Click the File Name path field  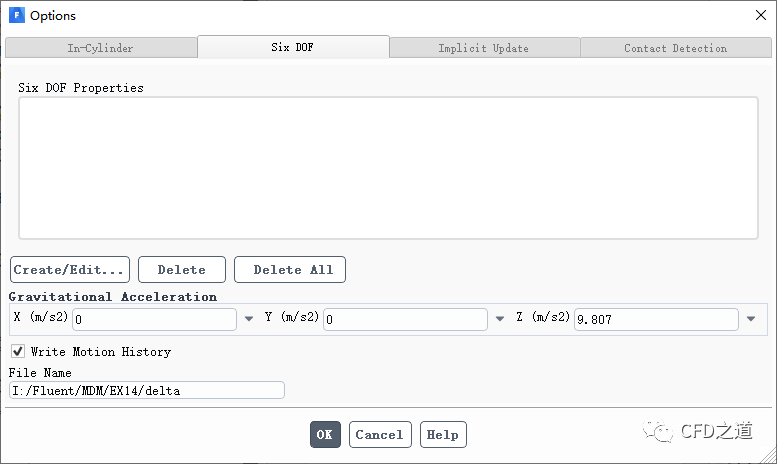tap(146, 390)
